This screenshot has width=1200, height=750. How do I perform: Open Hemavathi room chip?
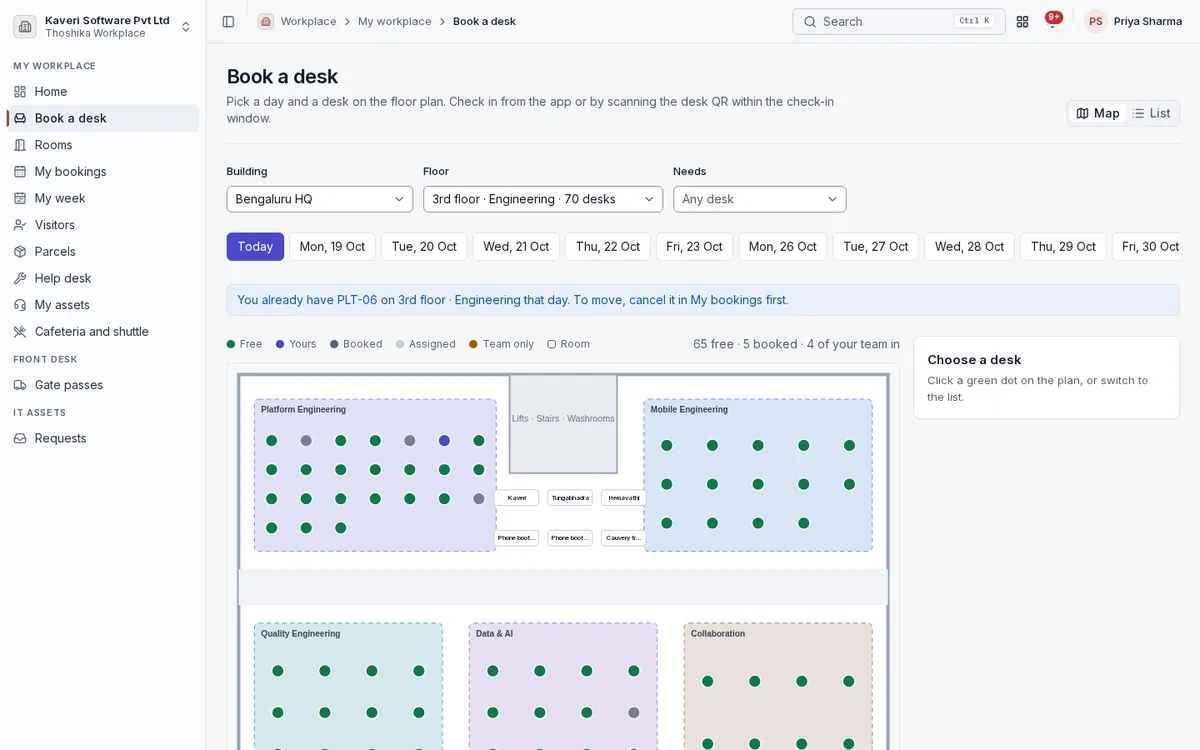(x=624, y=498)
